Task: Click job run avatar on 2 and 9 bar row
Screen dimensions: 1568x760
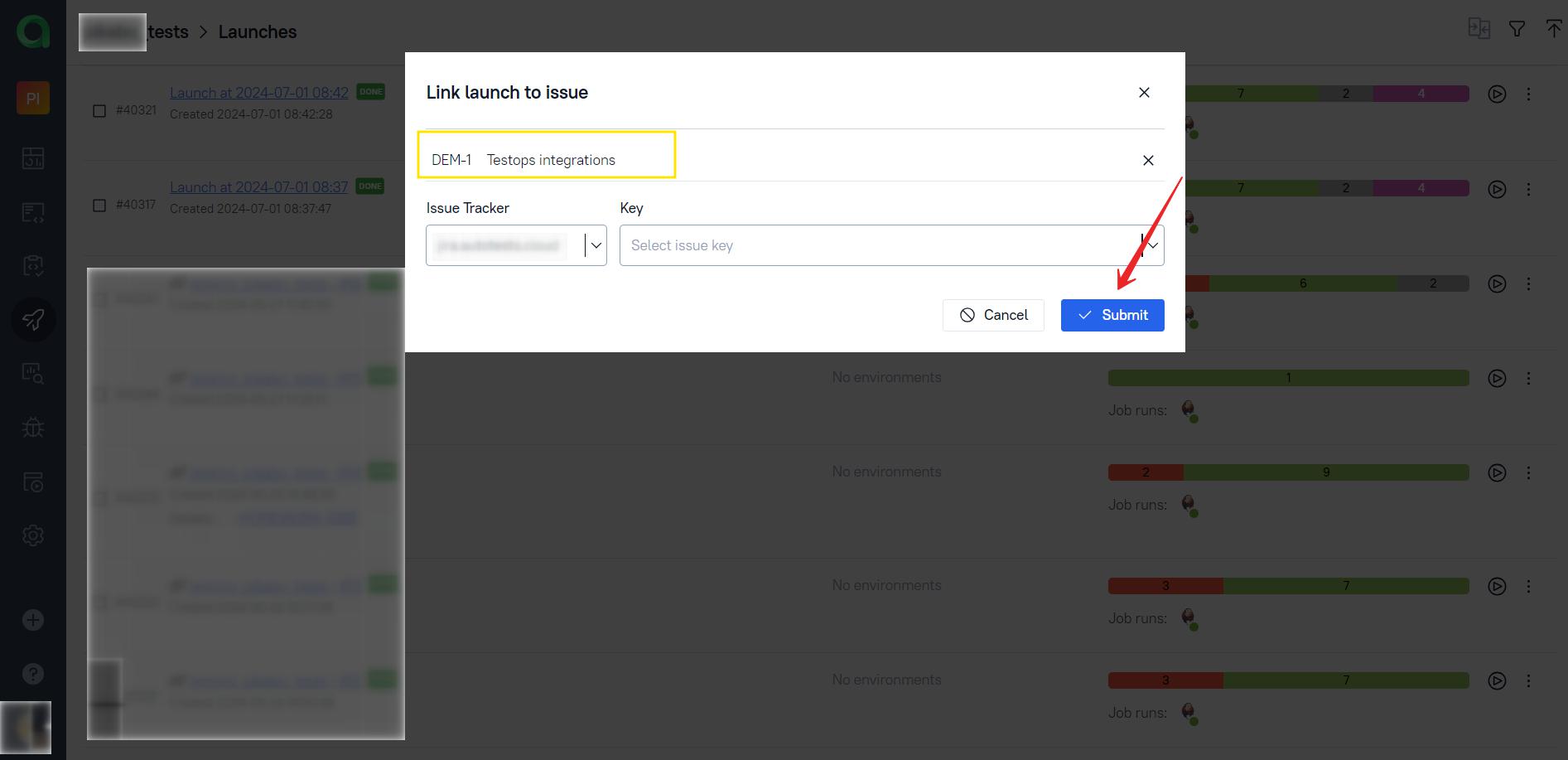Action: coord(1189,504)
